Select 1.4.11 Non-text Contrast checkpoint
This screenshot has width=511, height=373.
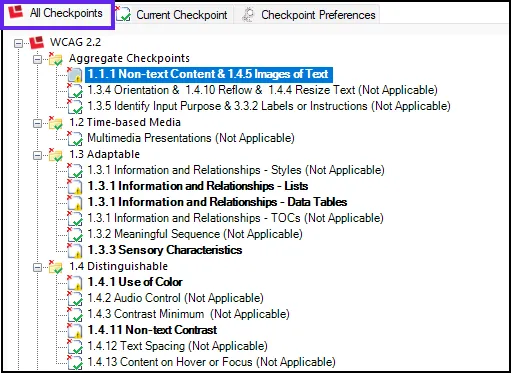pos(152,330)
